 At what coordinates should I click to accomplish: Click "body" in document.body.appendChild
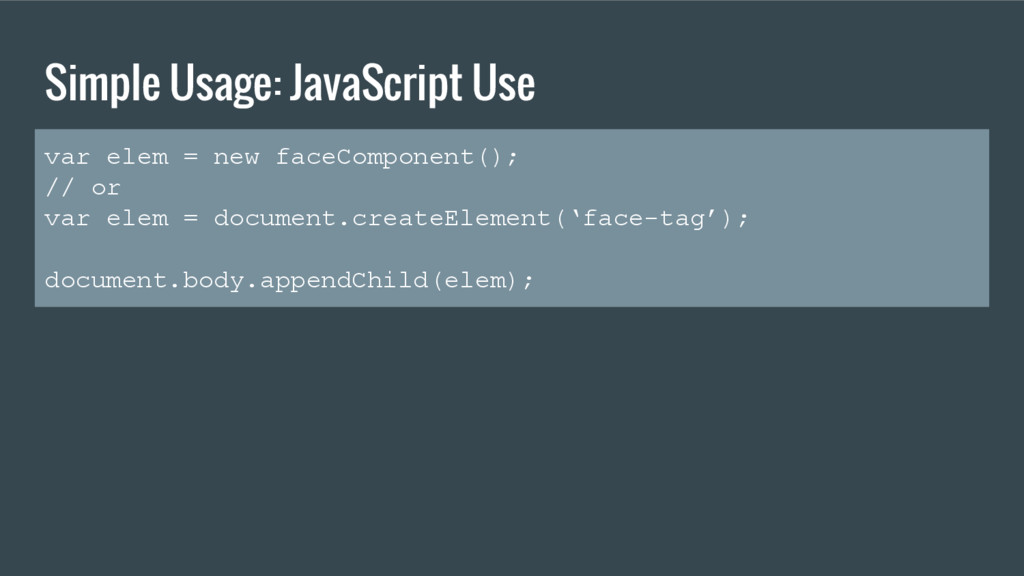pyautogui.click(x=213, y=280)
